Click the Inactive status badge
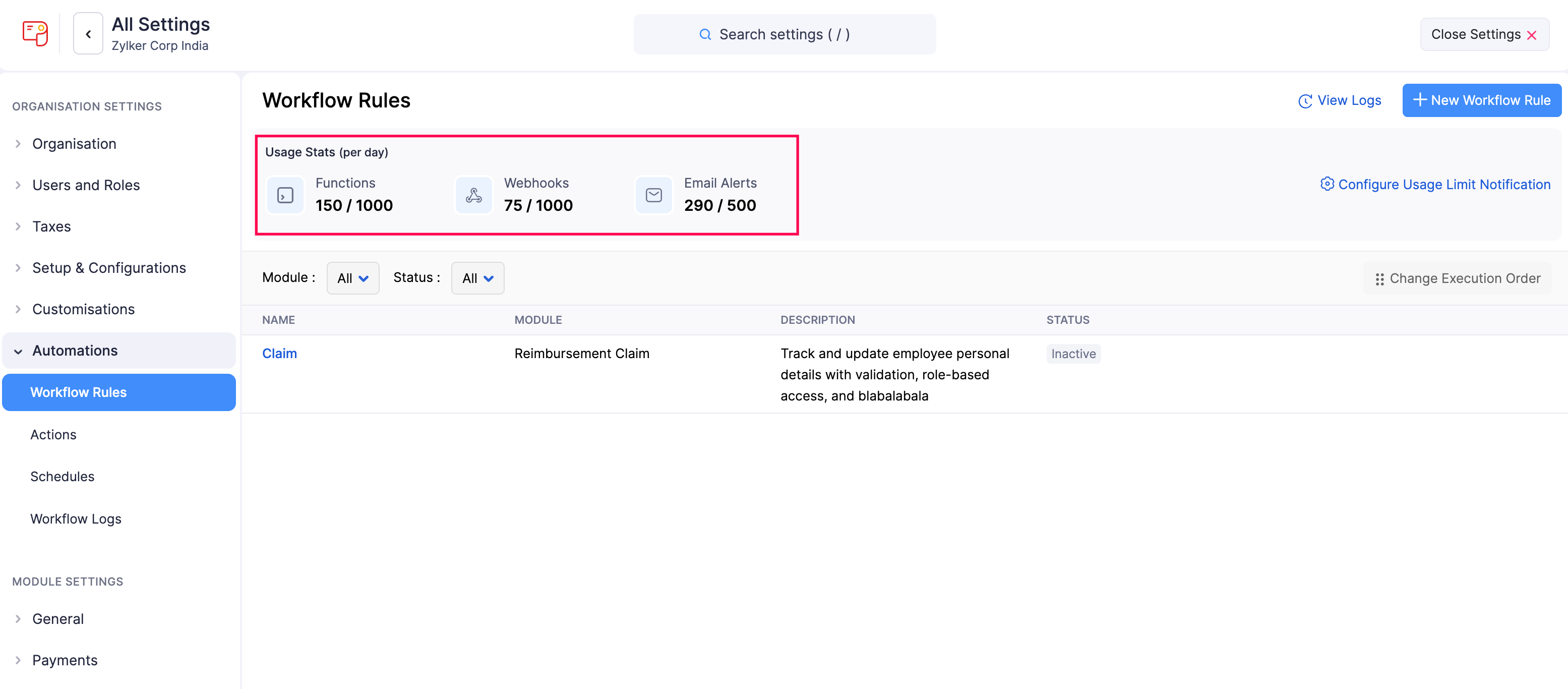The width and height of the screenshot is (1568, 689). [x=1073, y=354]
